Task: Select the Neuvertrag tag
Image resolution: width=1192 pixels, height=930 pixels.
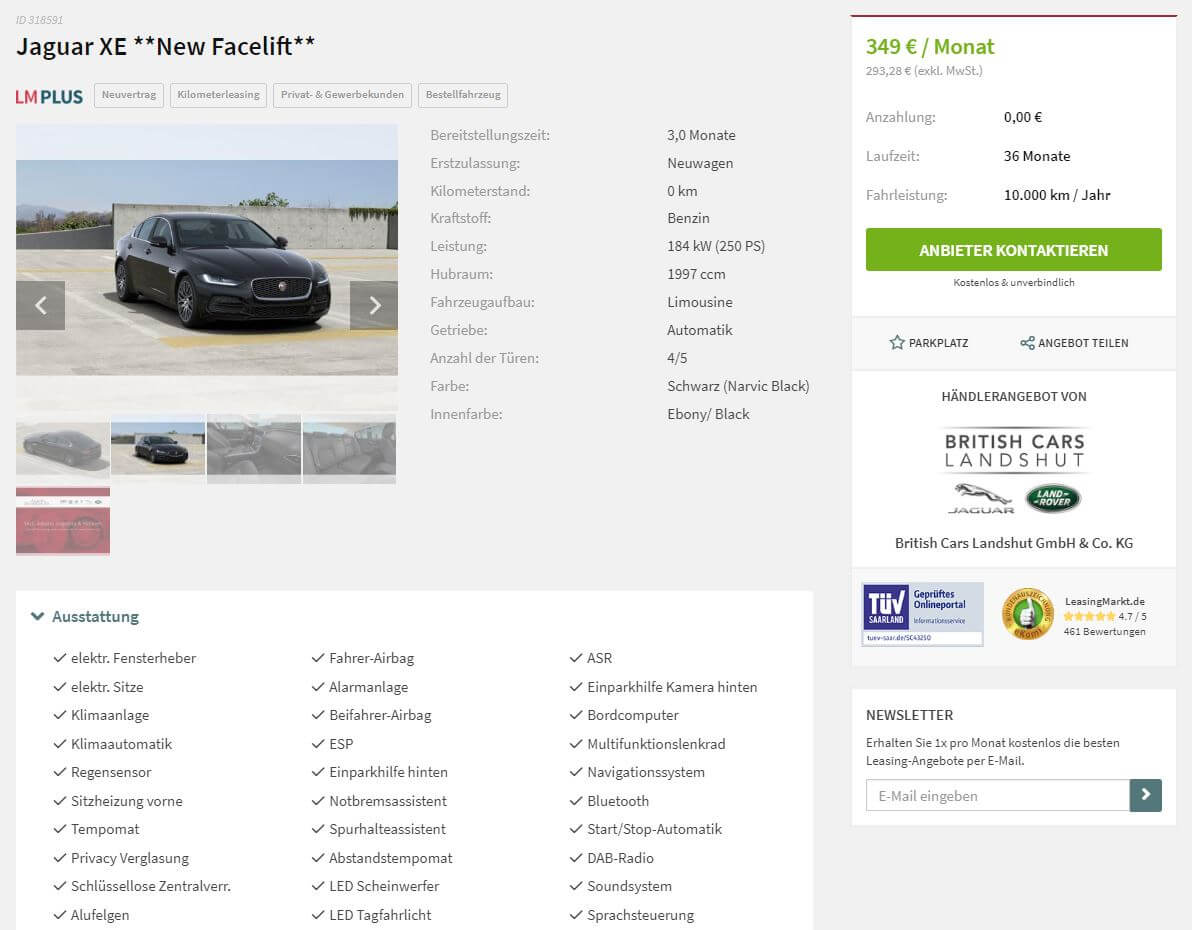Action: [x=128, y=95]
